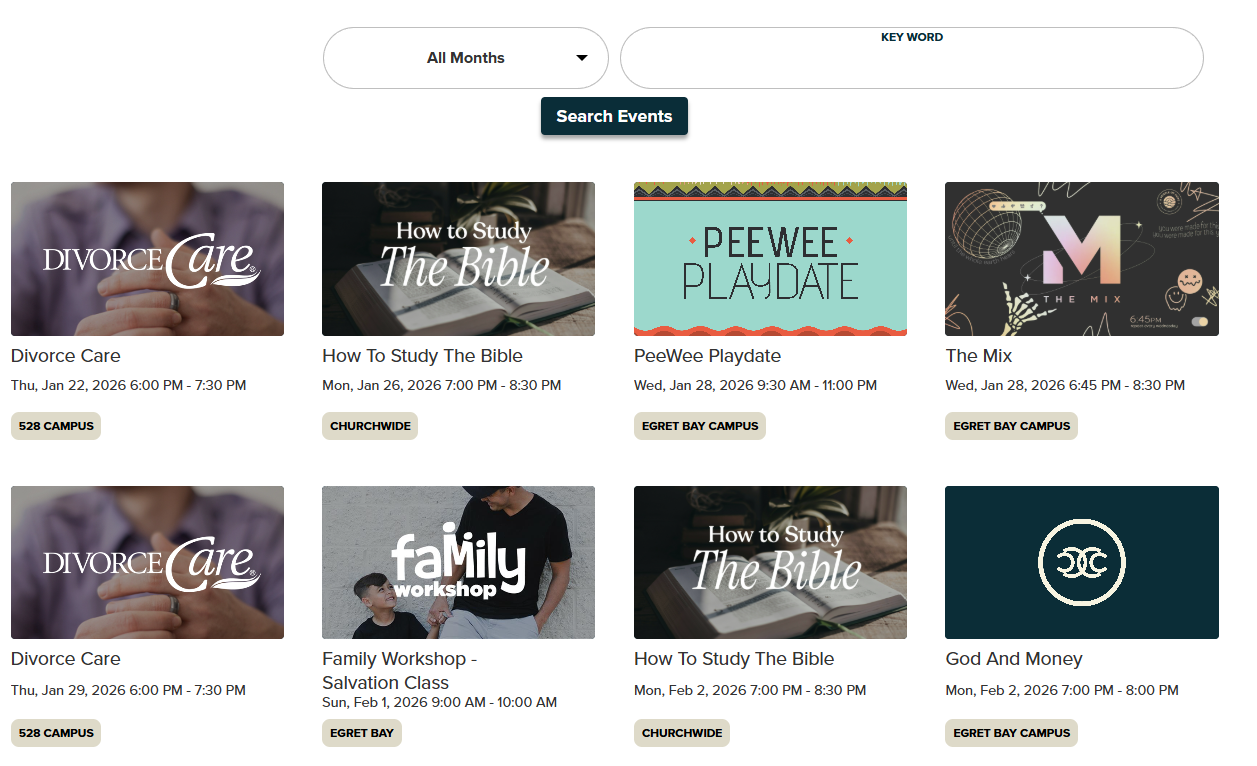Open the All Months dropdown

[465, 58]
